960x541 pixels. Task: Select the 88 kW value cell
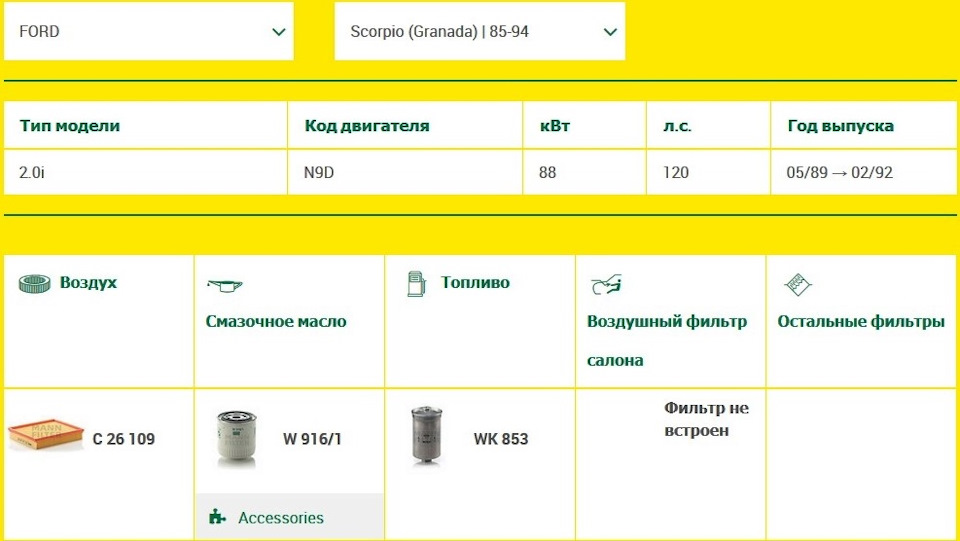pos(585,173)
